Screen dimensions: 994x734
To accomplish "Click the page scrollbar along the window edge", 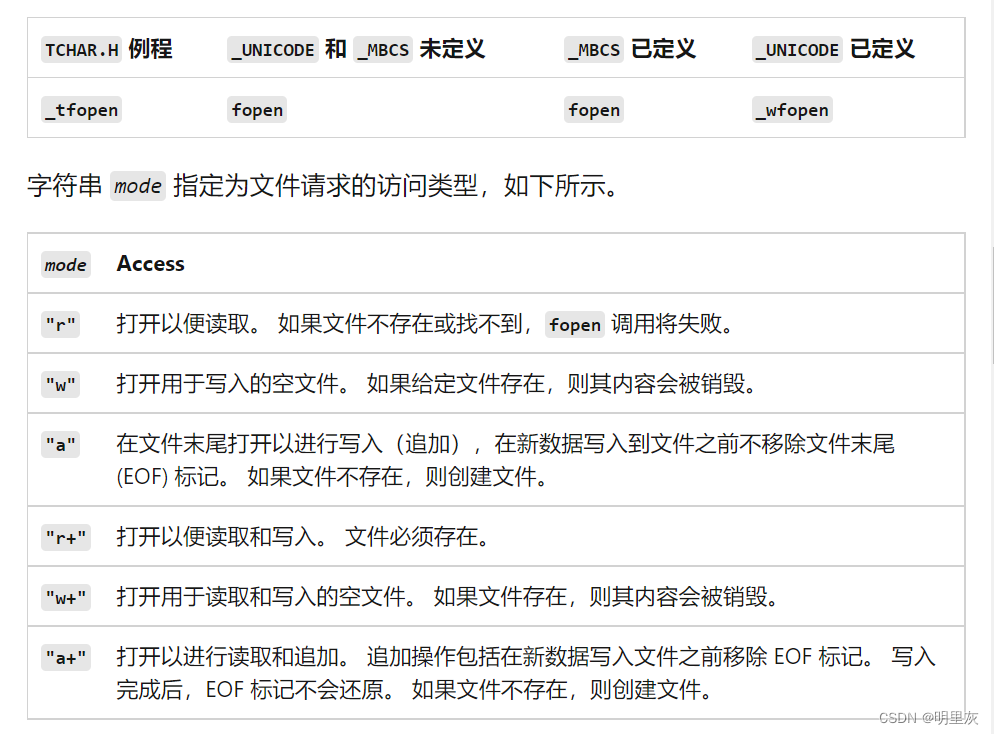I will click(x=991, y=304).
